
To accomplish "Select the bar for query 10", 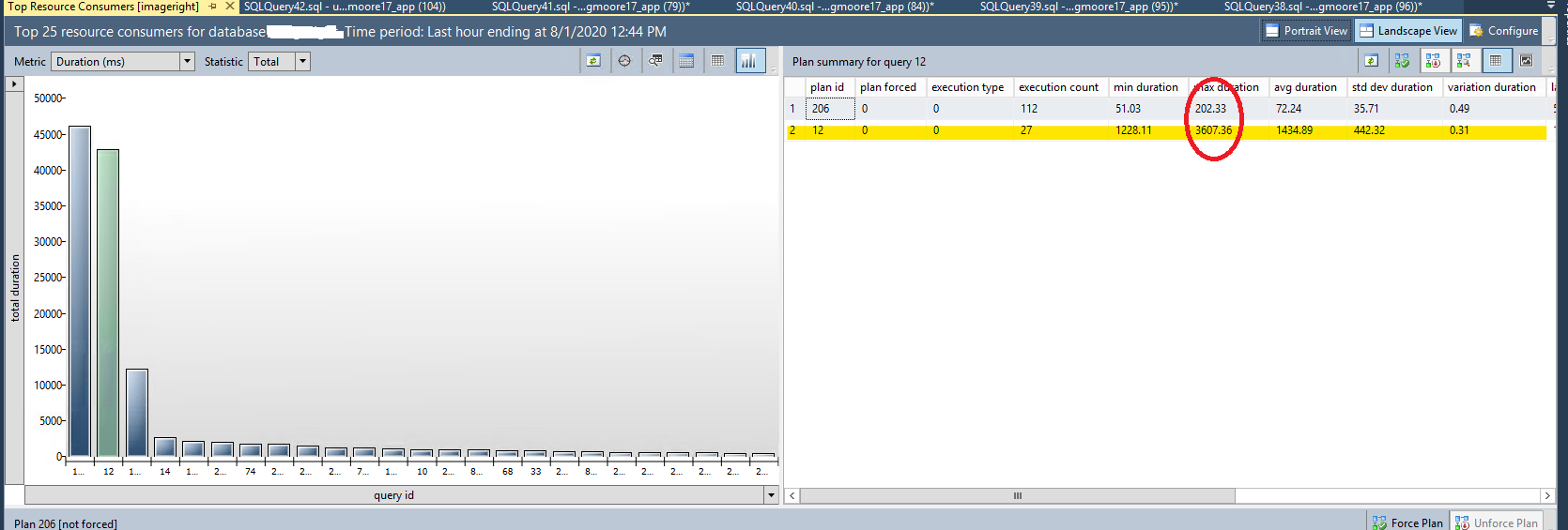I will [x=422, y=453].
